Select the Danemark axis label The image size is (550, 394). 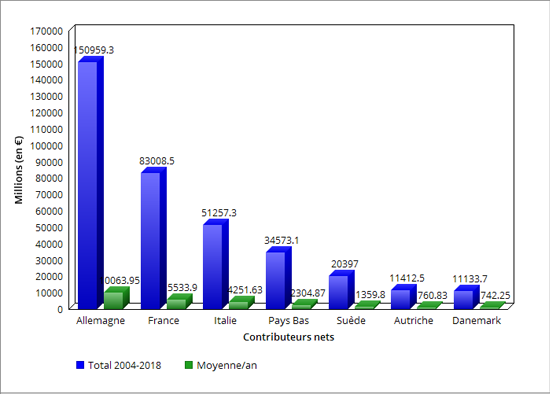[476, 321]
